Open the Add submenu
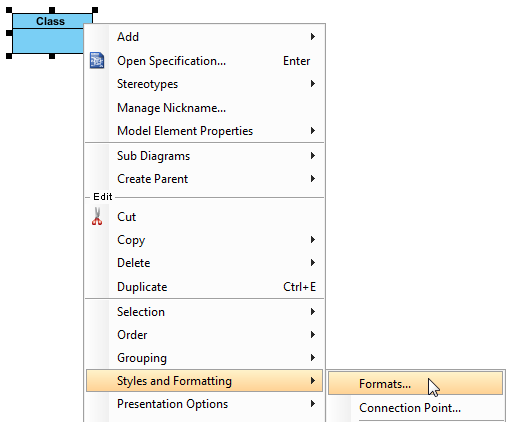507x422 pixels. tap(204, 37)
